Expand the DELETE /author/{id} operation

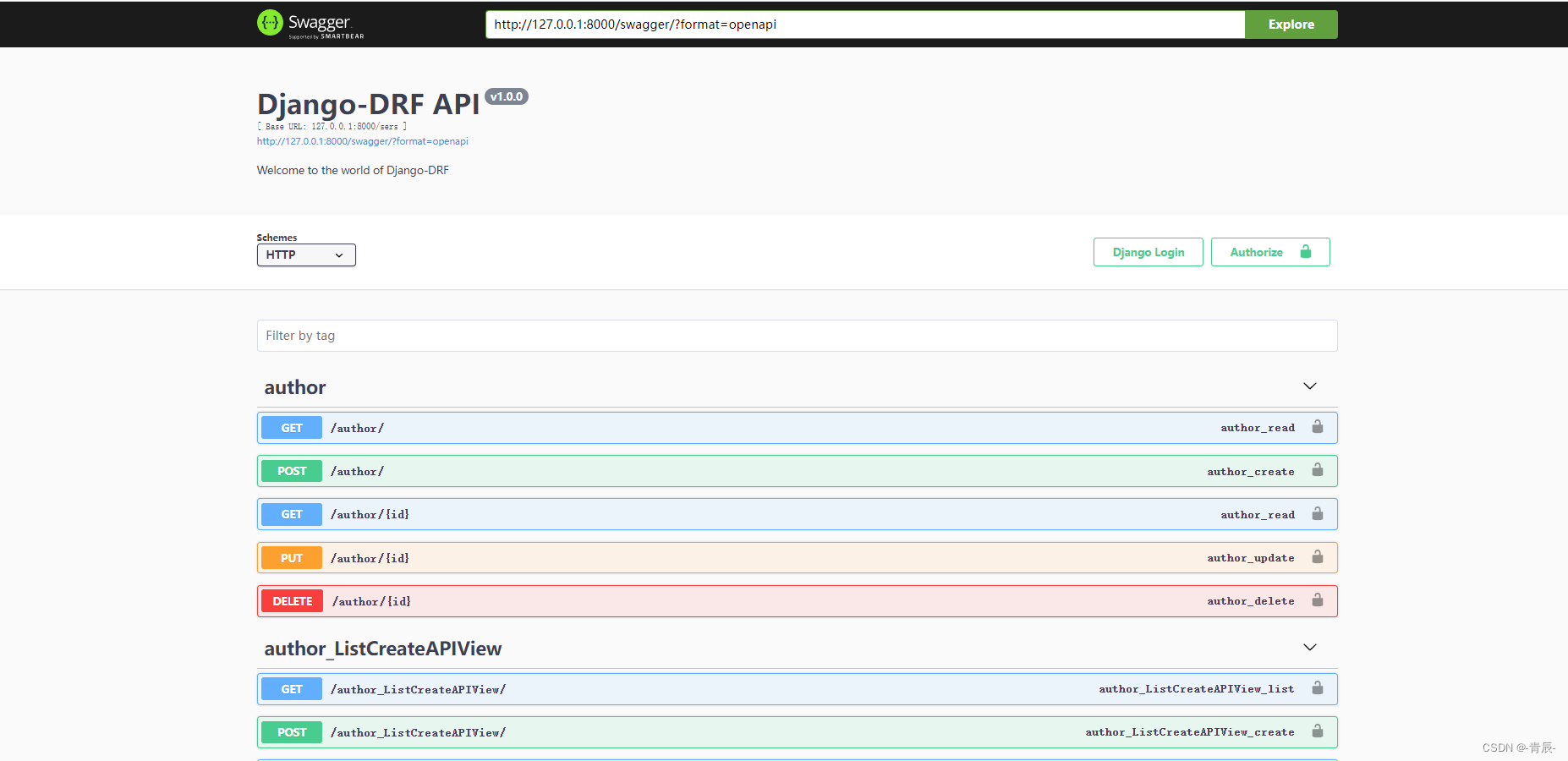797,601
